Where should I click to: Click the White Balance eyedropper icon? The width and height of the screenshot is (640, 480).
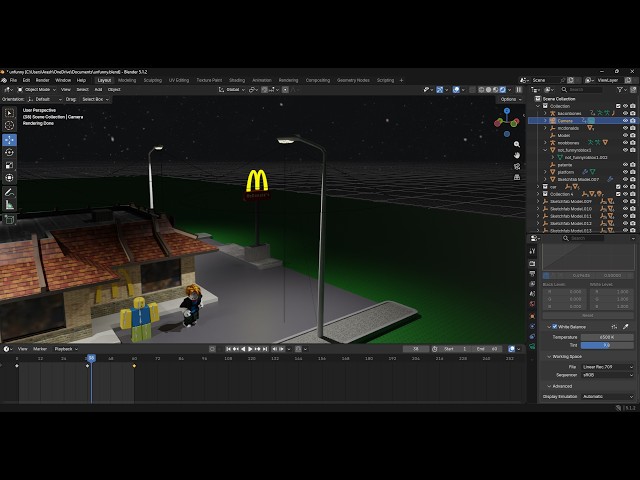(626, 327)
